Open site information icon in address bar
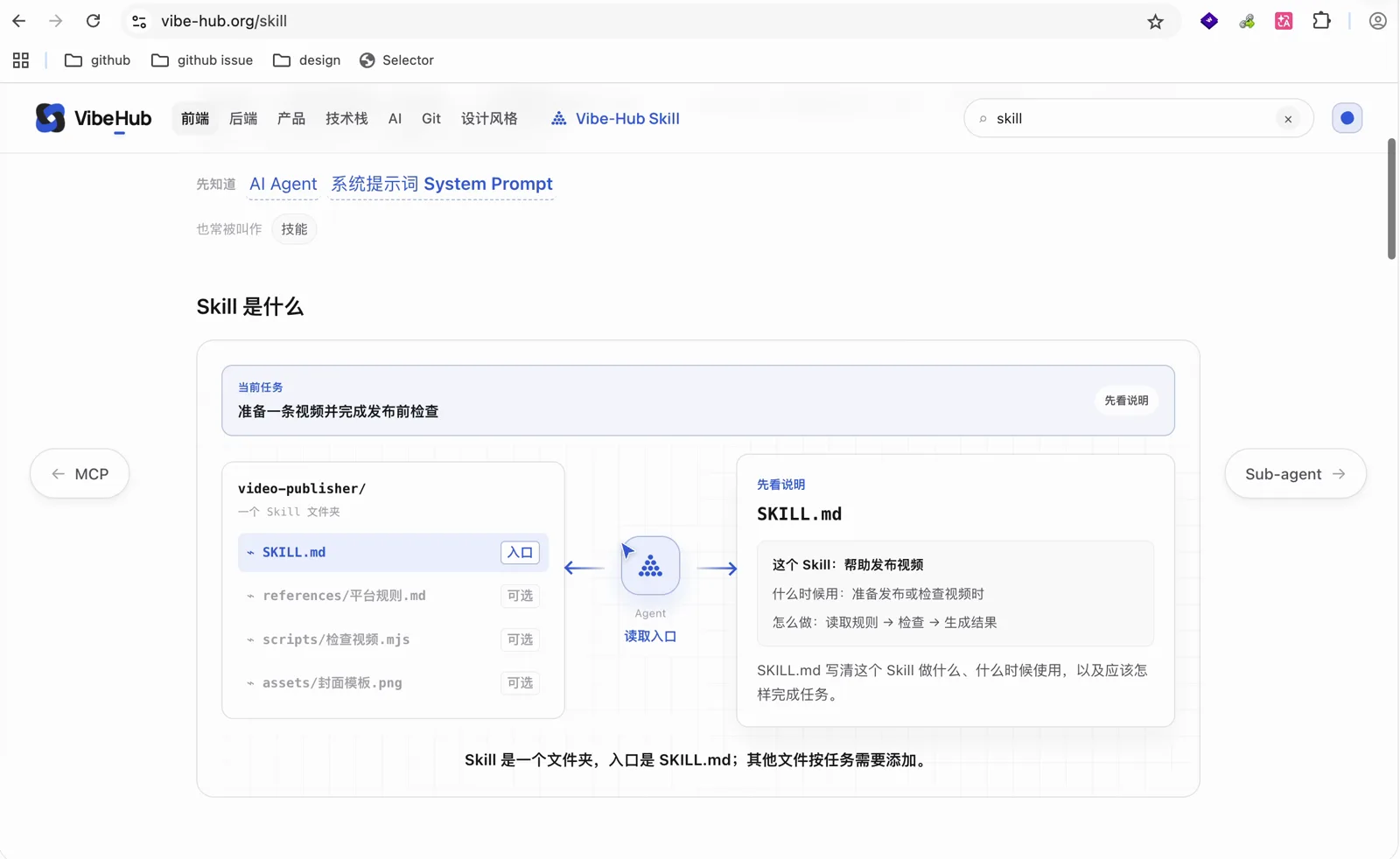Image resolution: width=1400 pixels, height=859 pixels. coord(139,21)
